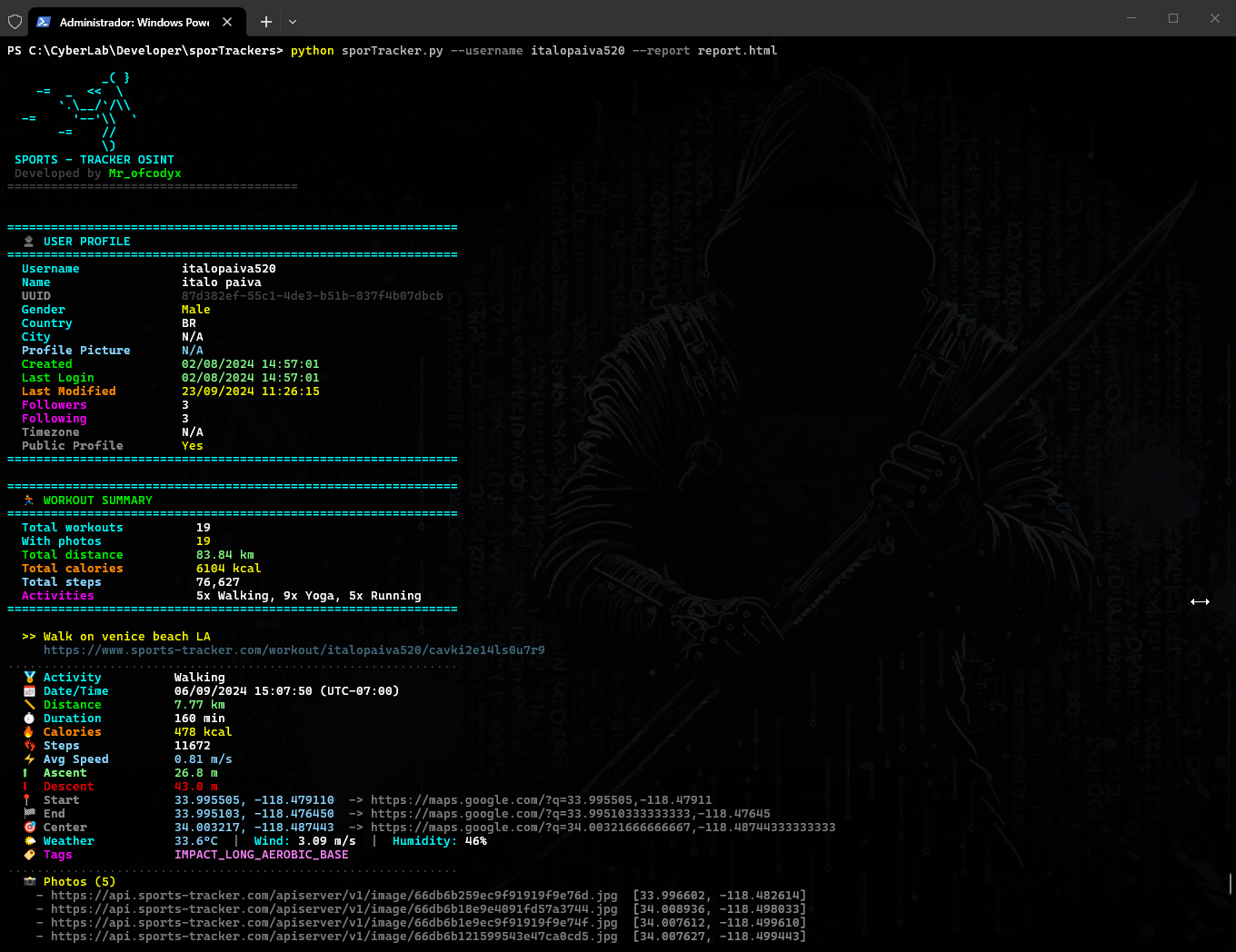Open the first photo URL ending 9e76d.jpg
This screenshot has width=1236, height=952.
pyautogui.click(x=334, y=896)
